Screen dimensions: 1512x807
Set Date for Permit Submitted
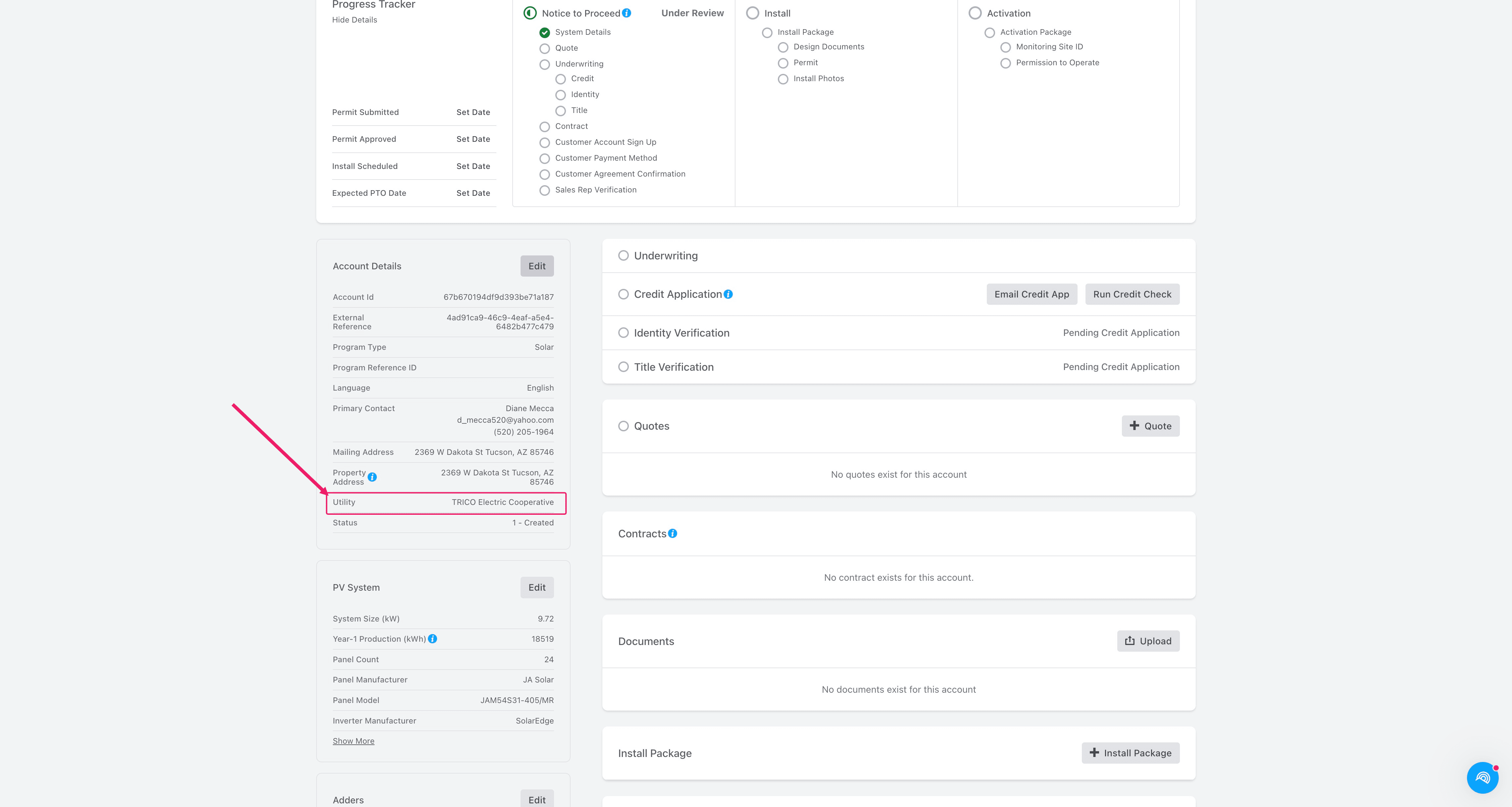(473, 112)
